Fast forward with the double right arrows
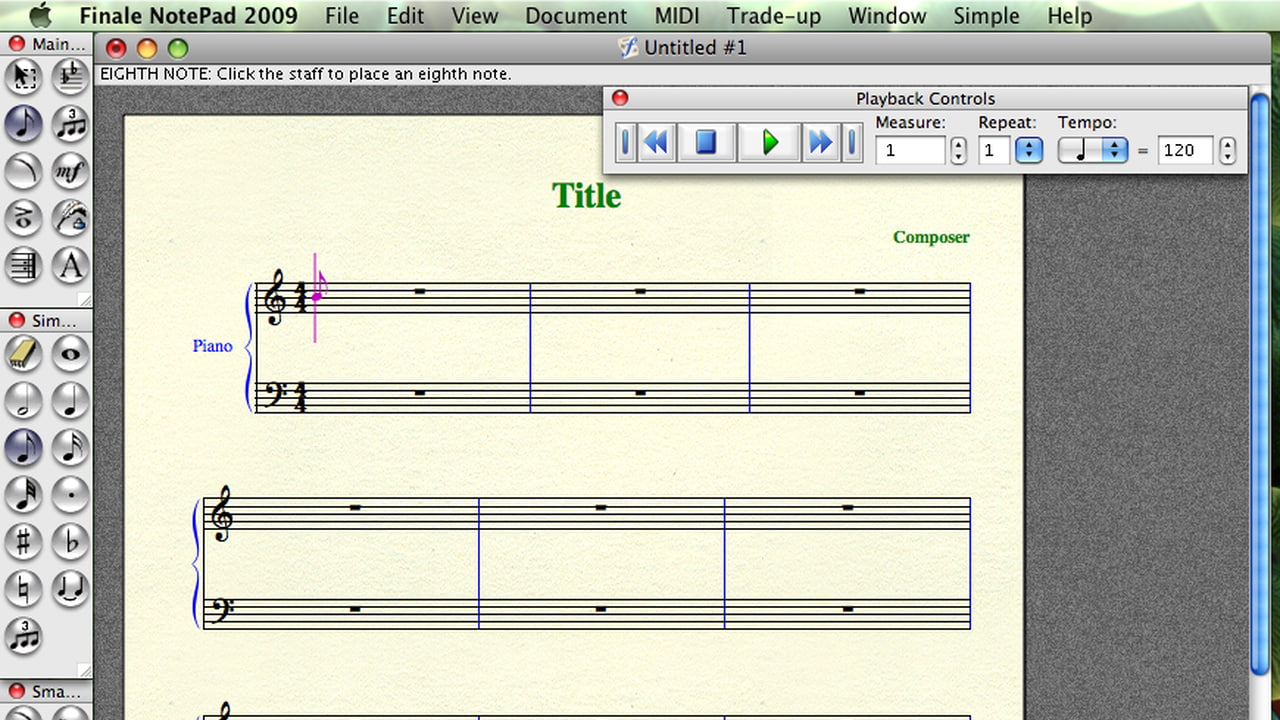 click(820, 143)
